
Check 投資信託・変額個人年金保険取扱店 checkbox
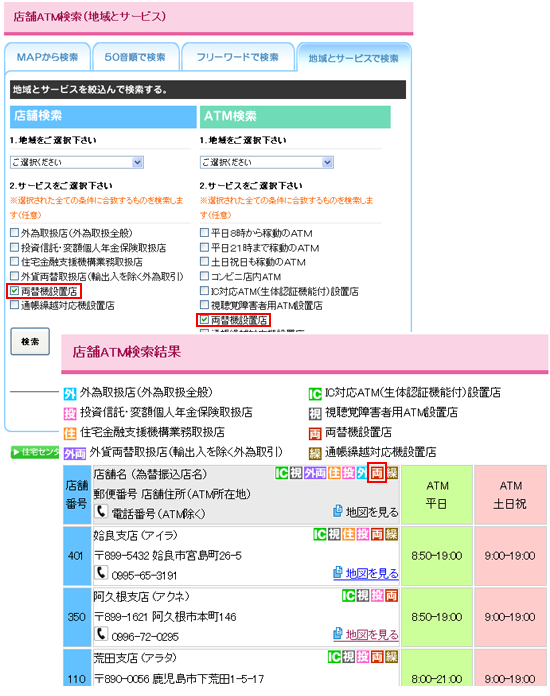pyautogui.click(x=15, y=247)
